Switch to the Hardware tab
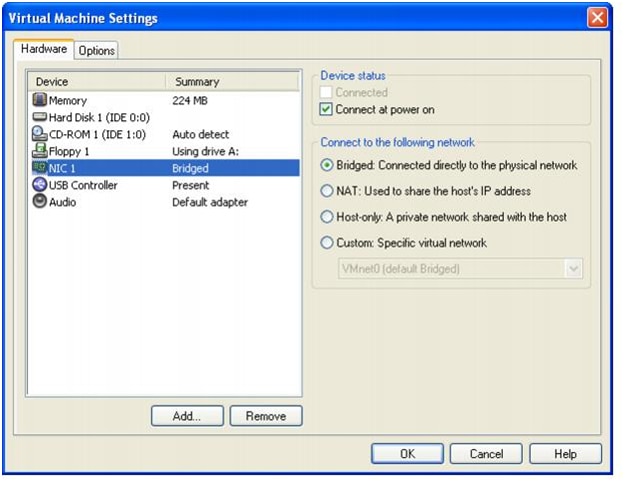Image resolution: width=628 pixels, height=482 pixels. [x=44, y=49]
